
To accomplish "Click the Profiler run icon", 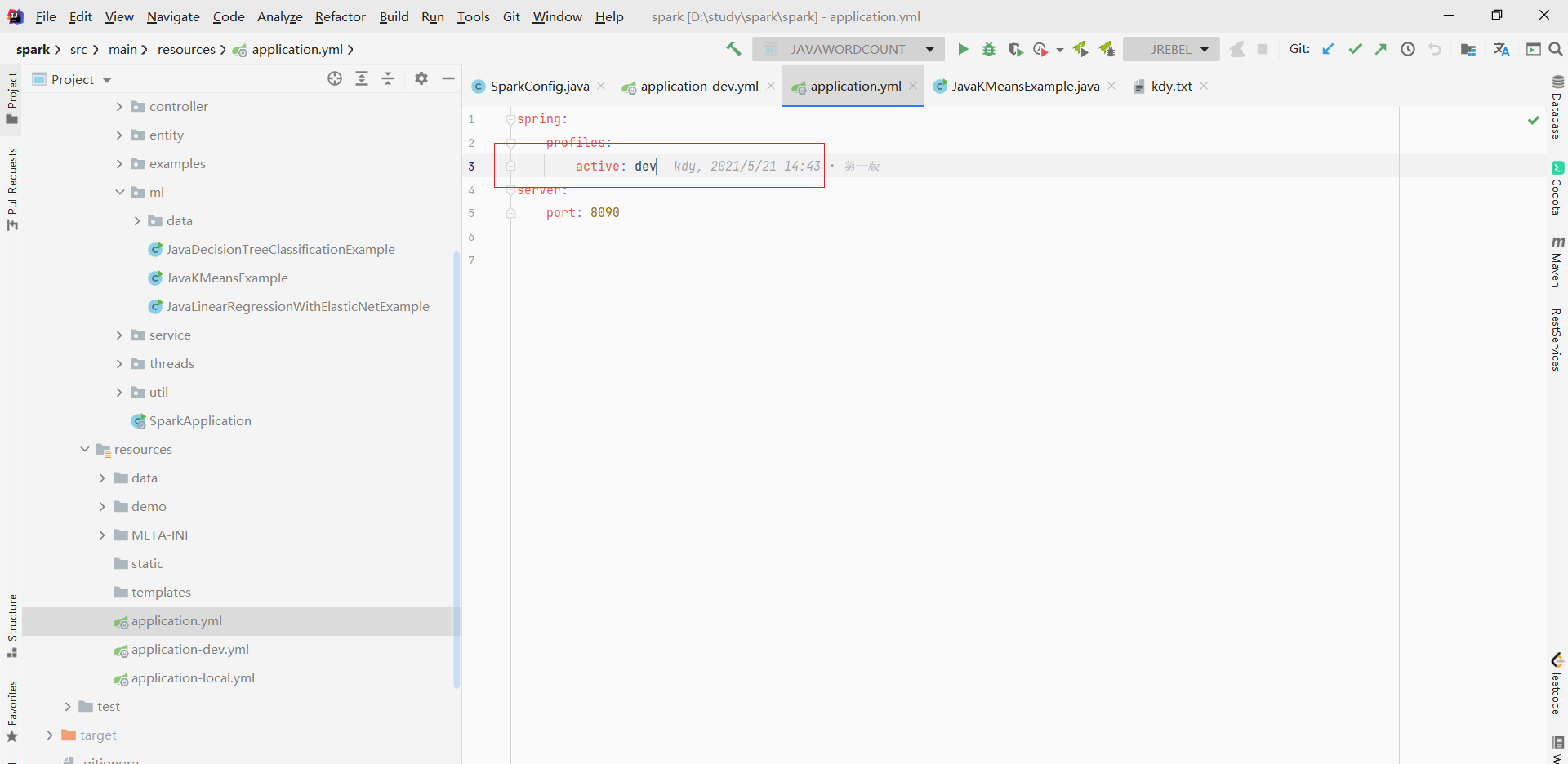I will pos(1040,49).
